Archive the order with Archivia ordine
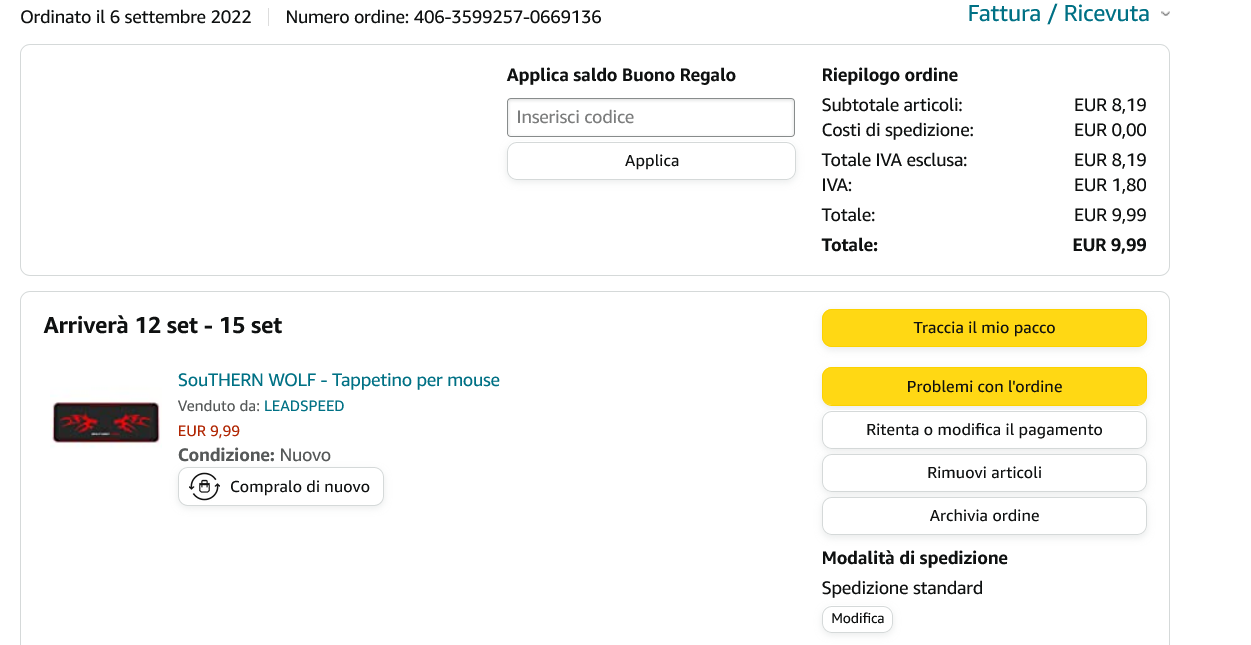The width and height of the screenshot is (1251, 645). 984,516
